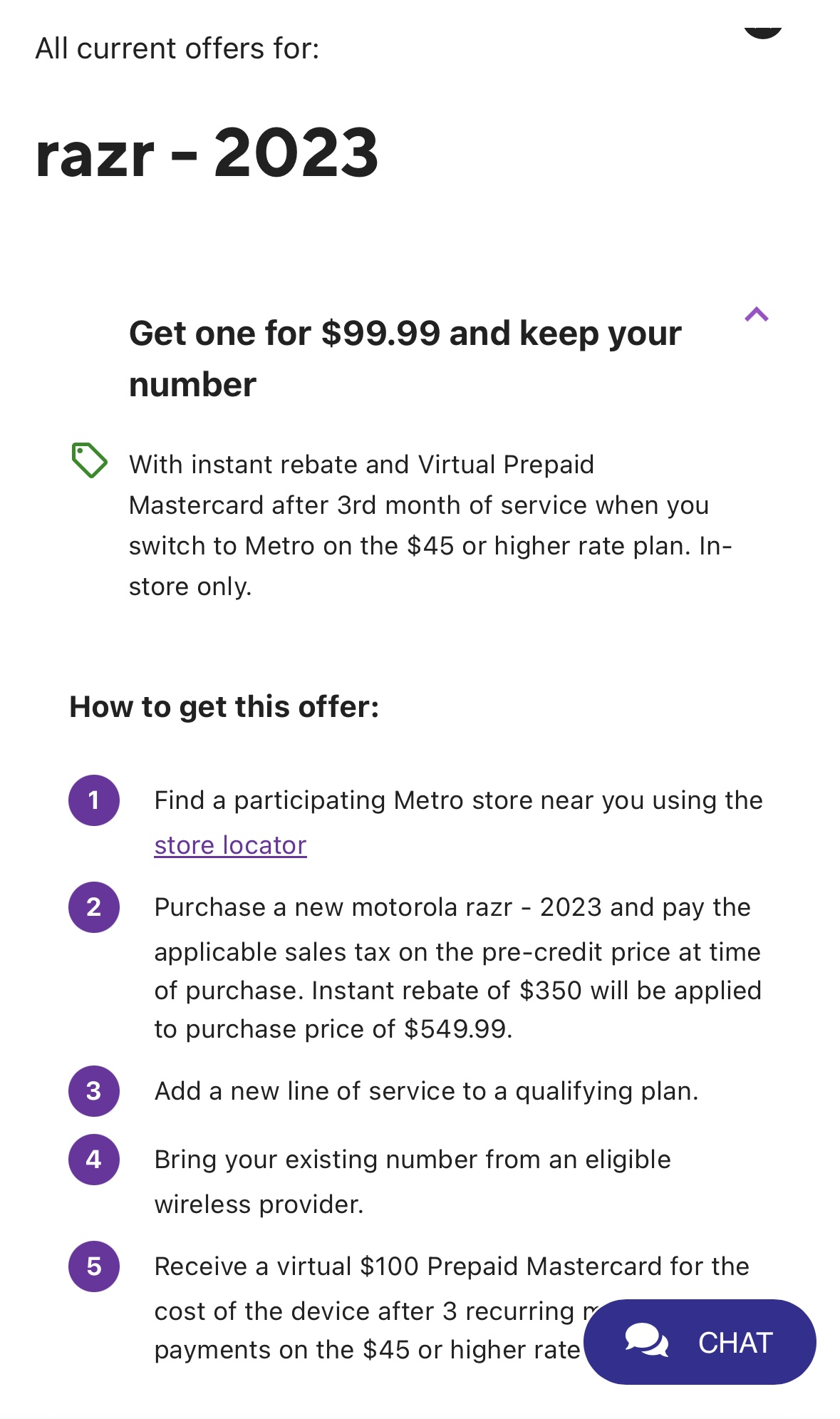
Task: Tap the step 4 number badge
Action: pos(94,1160)
